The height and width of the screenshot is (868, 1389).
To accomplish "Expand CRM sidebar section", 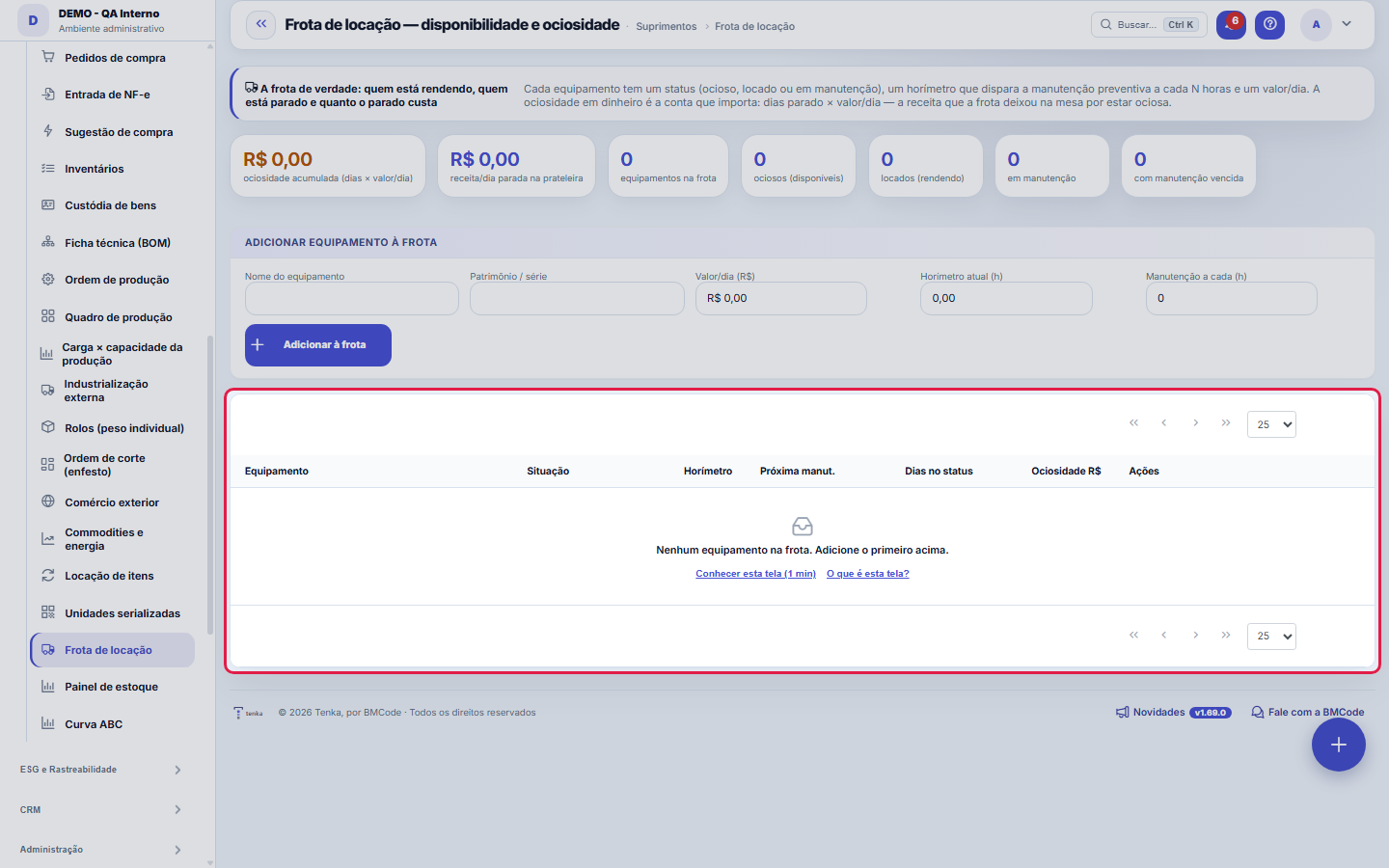I will point(101,809).
